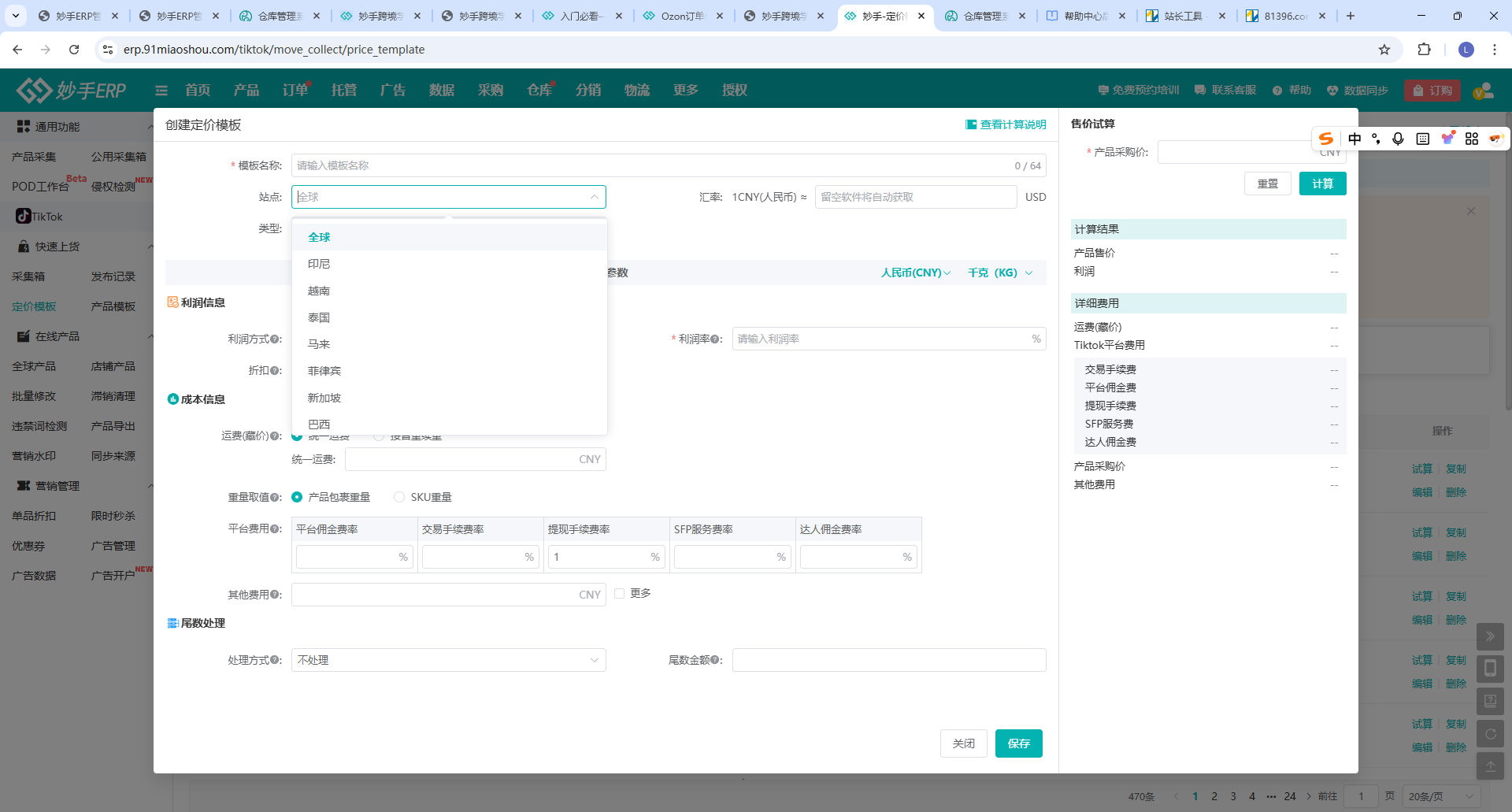The width and height of the screenshot is (1512, 812).
Task: Expand the 处理方式 dropdown showing 不处理
Action: coord(448,660)
